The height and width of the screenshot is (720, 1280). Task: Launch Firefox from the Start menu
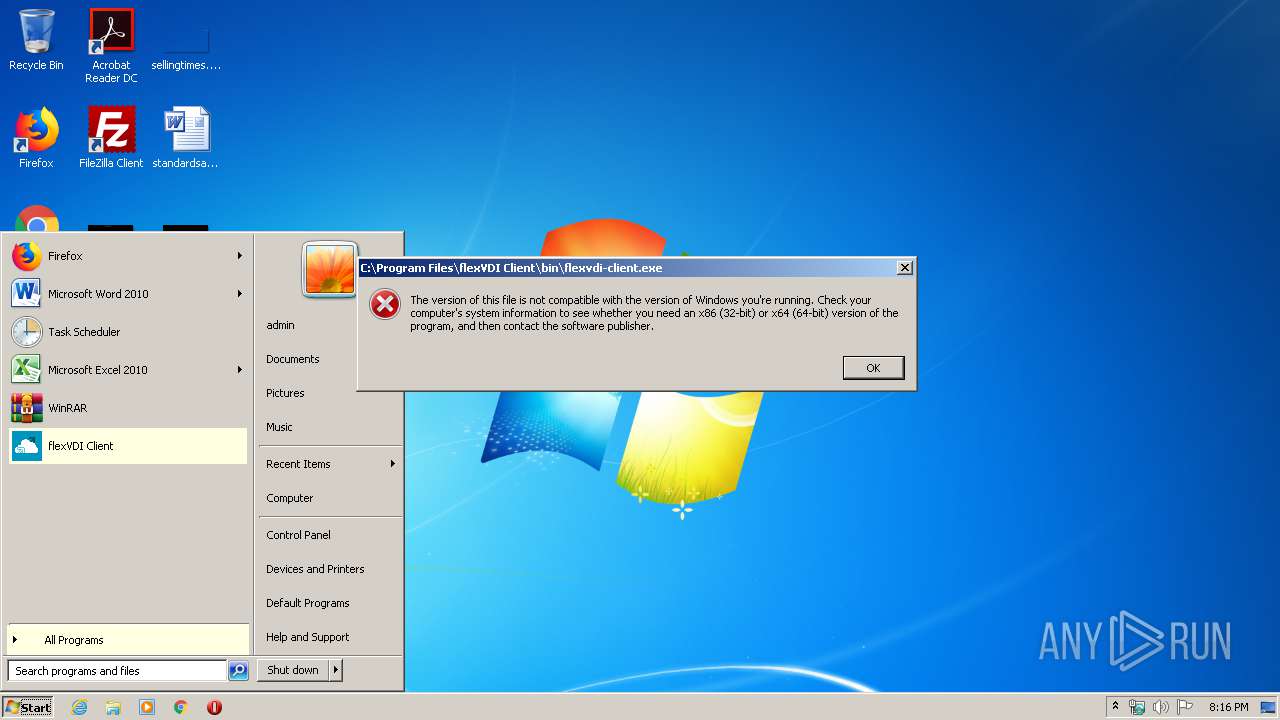[x=128, y=256]
